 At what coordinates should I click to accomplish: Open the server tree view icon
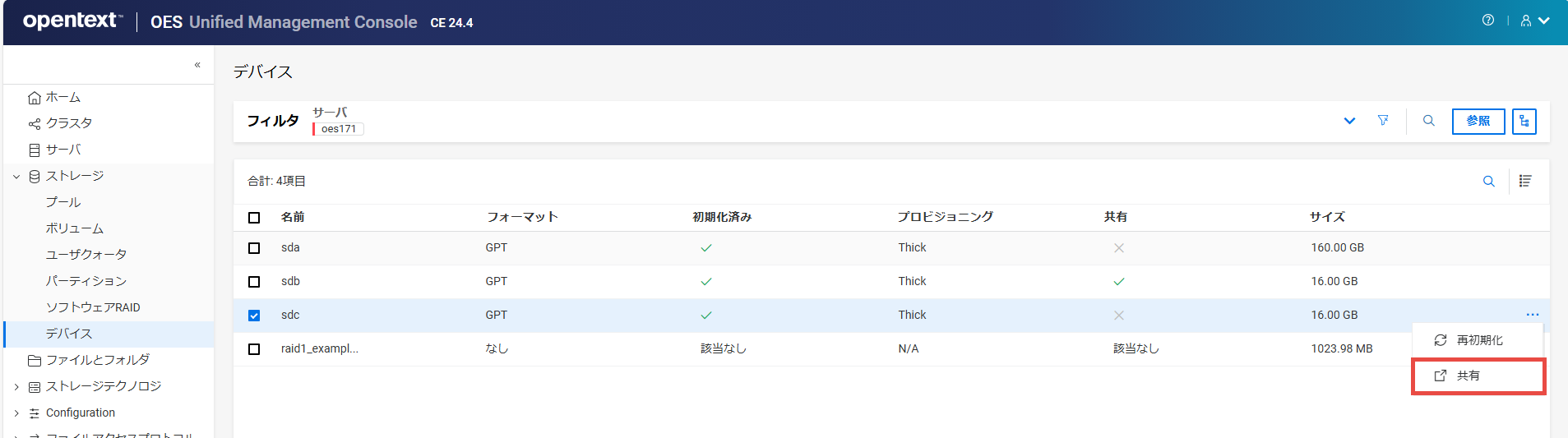pos(1524,122)
